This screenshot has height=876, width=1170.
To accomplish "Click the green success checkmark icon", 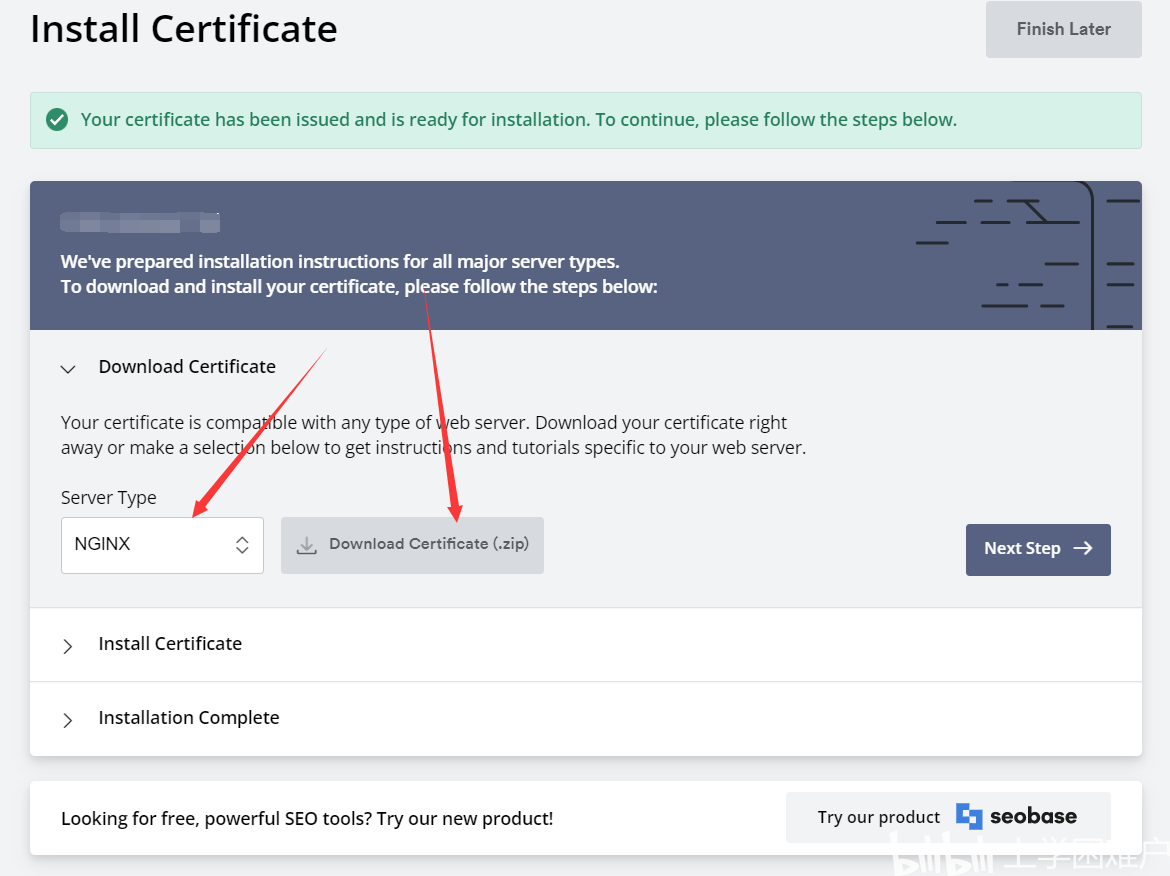I will tap(57, 119).
